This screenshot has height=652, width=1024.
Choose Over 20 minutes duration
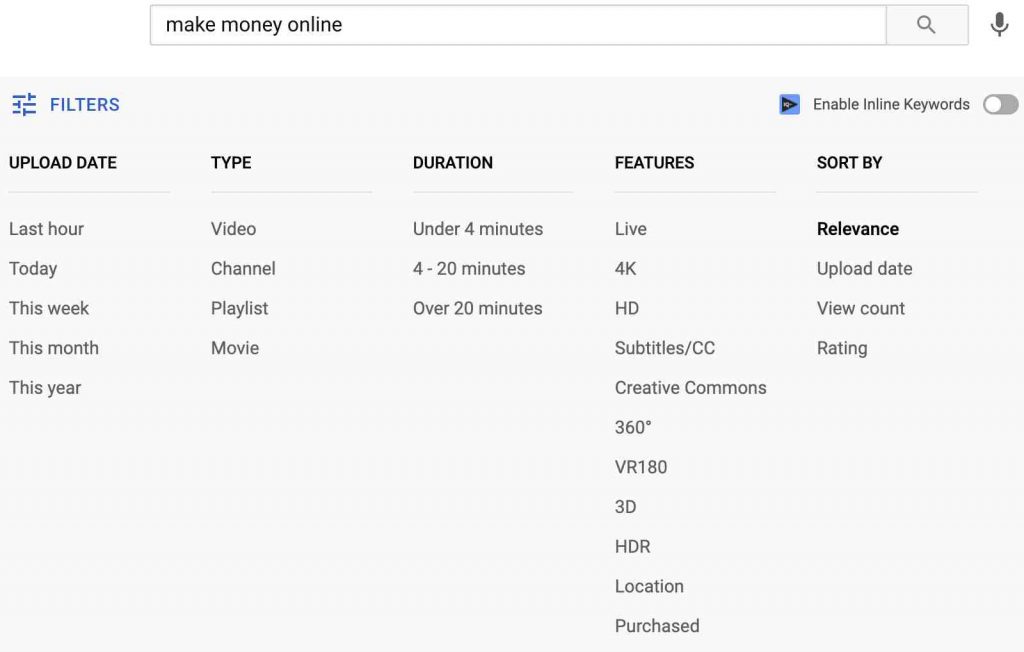(477, 308)
